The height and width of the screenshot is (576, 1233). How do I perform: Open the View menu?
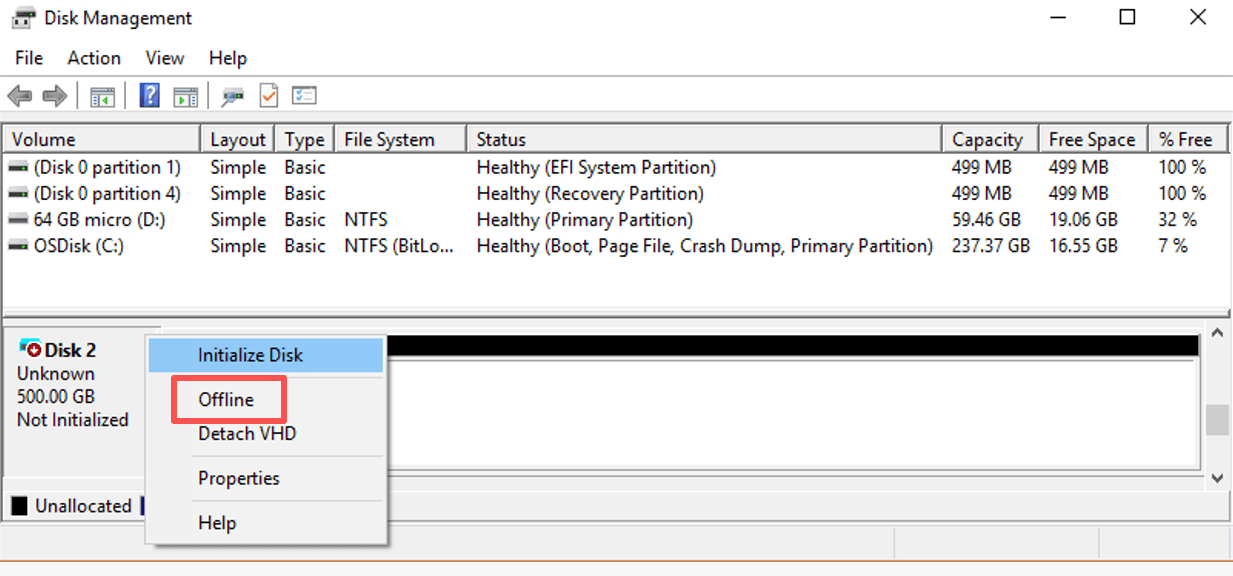coord(165,58)
